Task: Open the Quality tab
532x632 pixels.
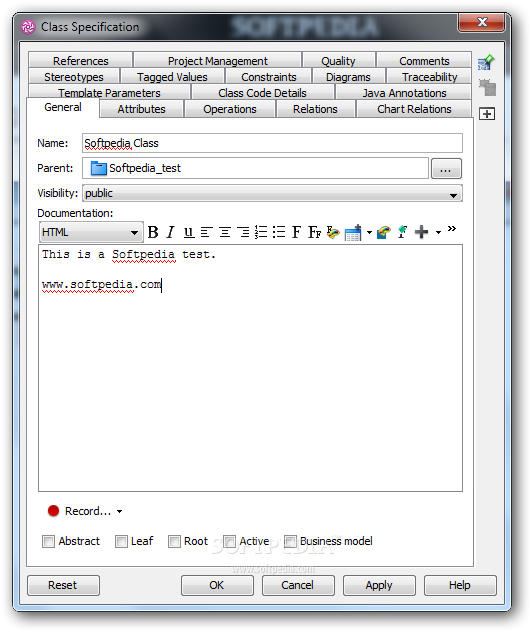Action: (x=339, y=60)
